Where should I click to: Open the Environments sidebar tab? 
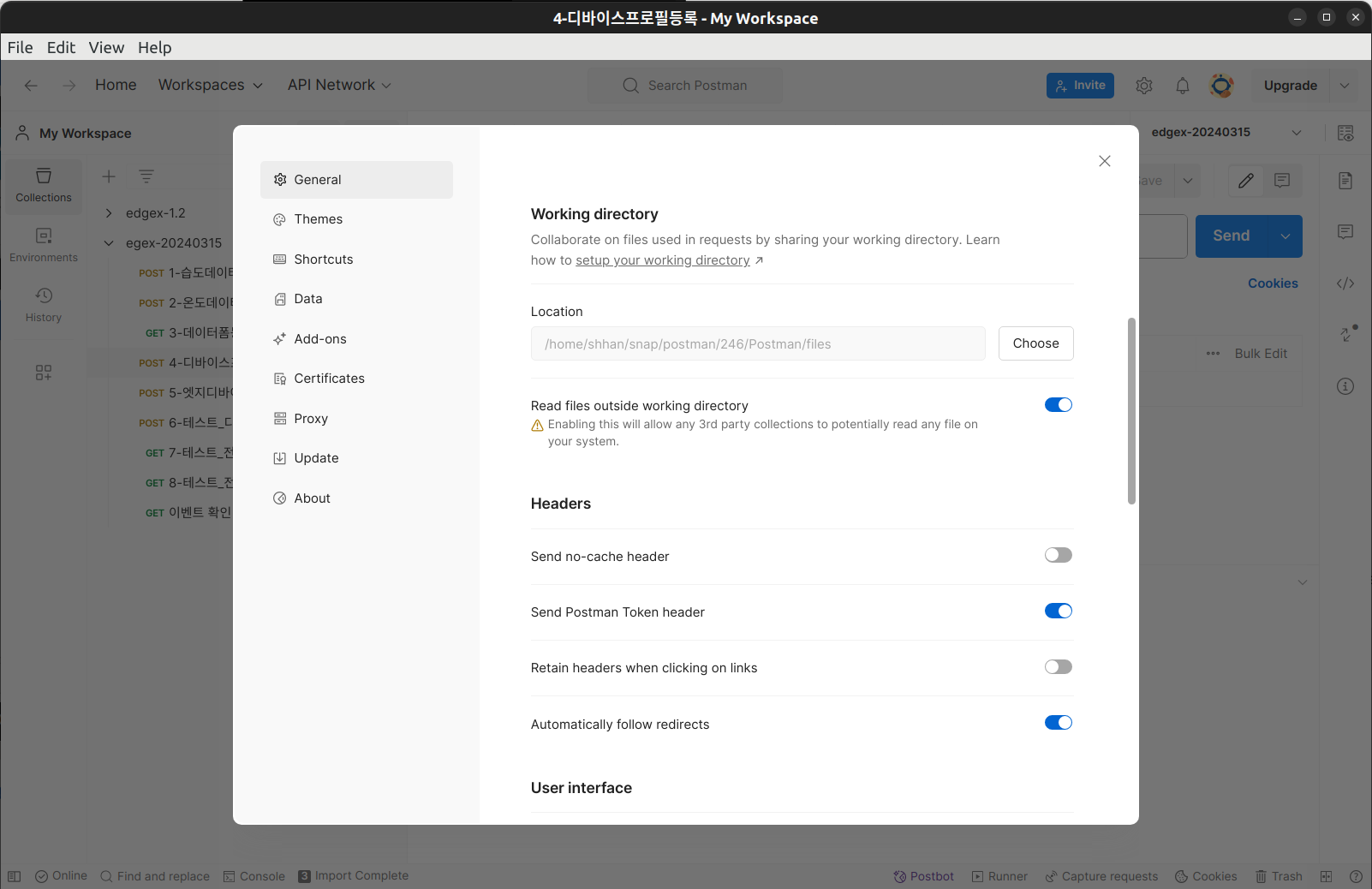click(x=44, y=245)
